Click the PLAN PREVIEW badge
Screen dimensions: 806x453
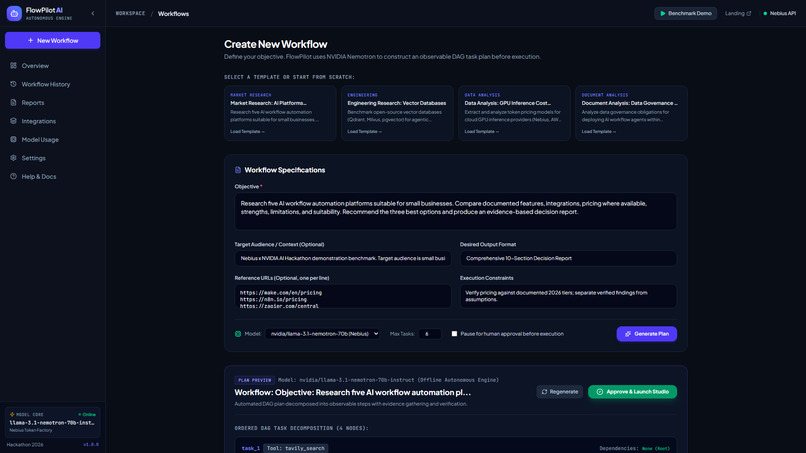pyautogui.click(x=254, y=380)
